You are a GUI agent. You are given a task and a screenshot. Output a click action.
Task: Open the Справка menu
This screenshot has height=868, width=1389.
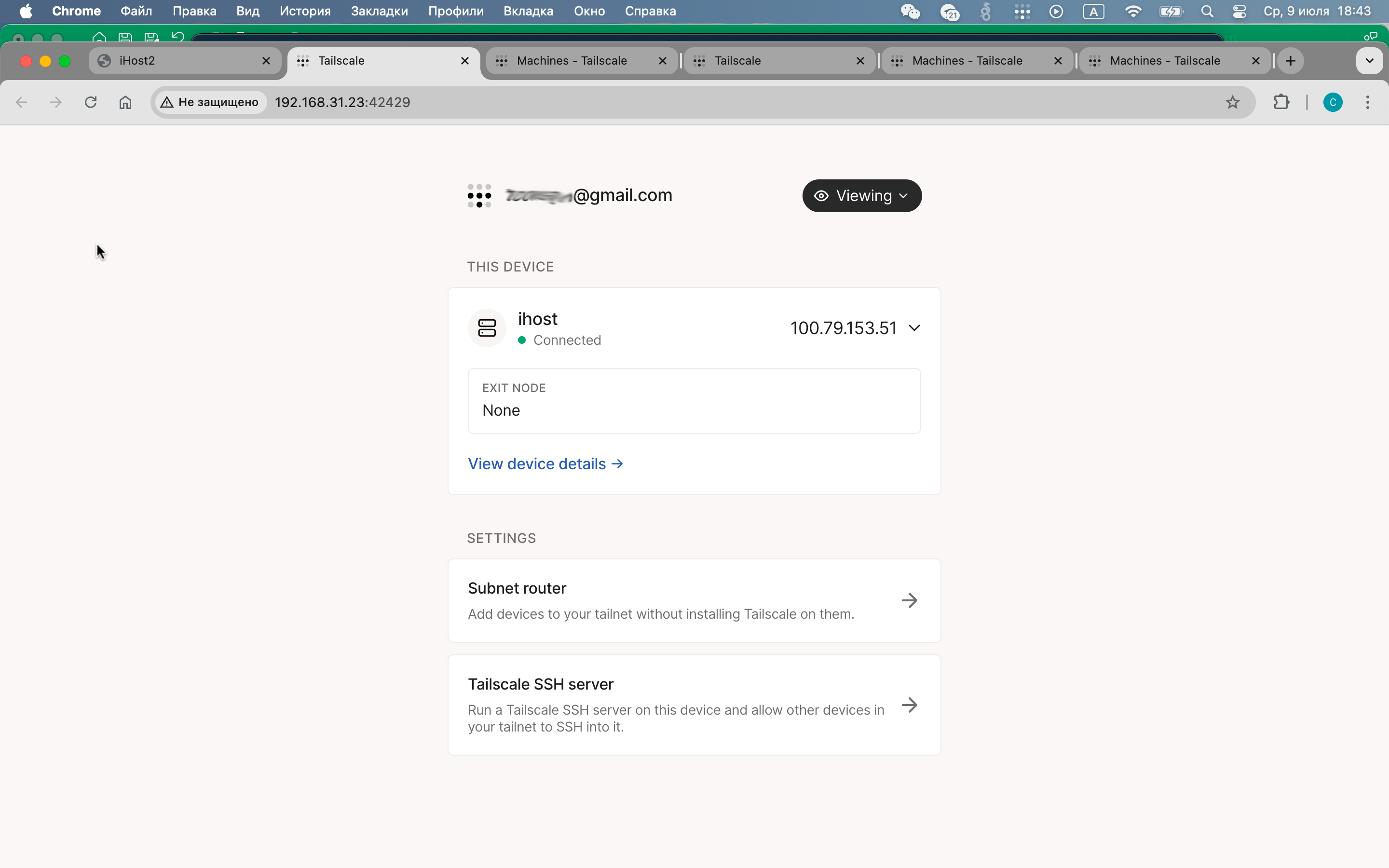(650, 11)
